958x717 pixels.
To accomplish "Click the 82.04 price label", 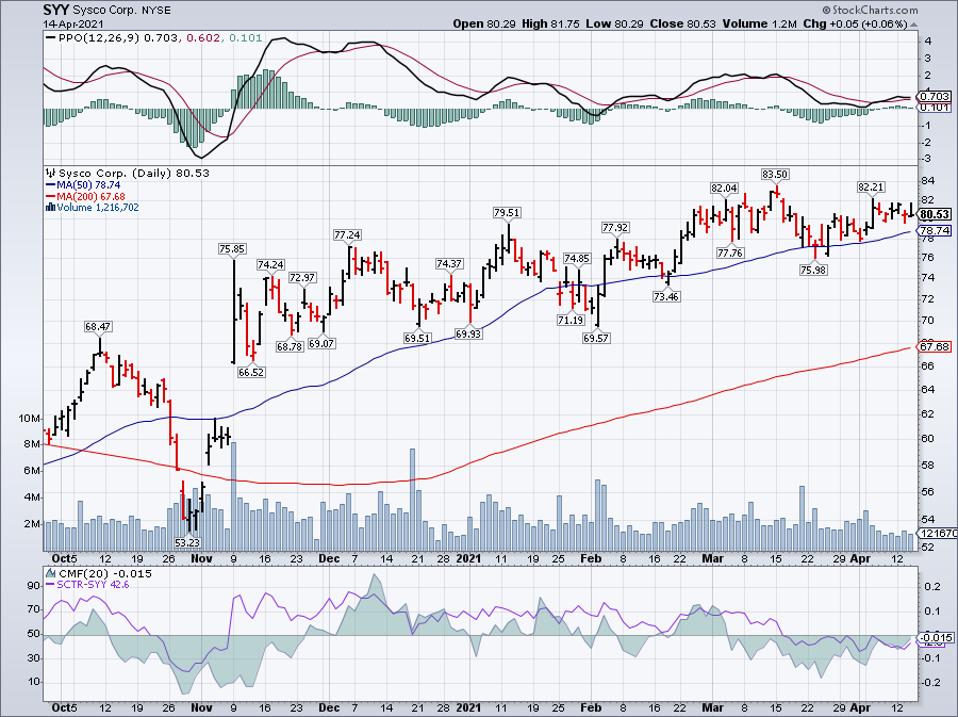I will coord(724,188).
